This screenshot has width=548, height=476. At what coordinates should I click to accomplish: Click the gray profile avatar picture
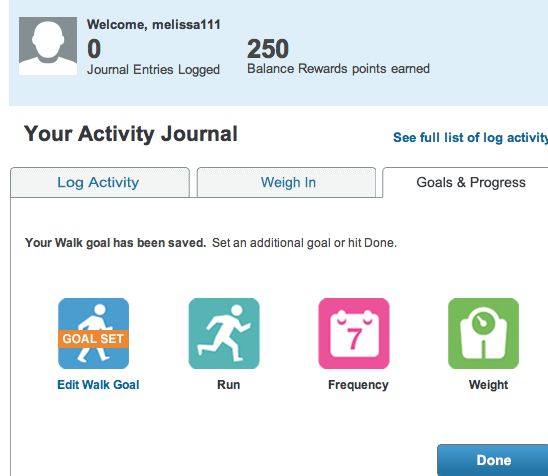click(48, 46)
